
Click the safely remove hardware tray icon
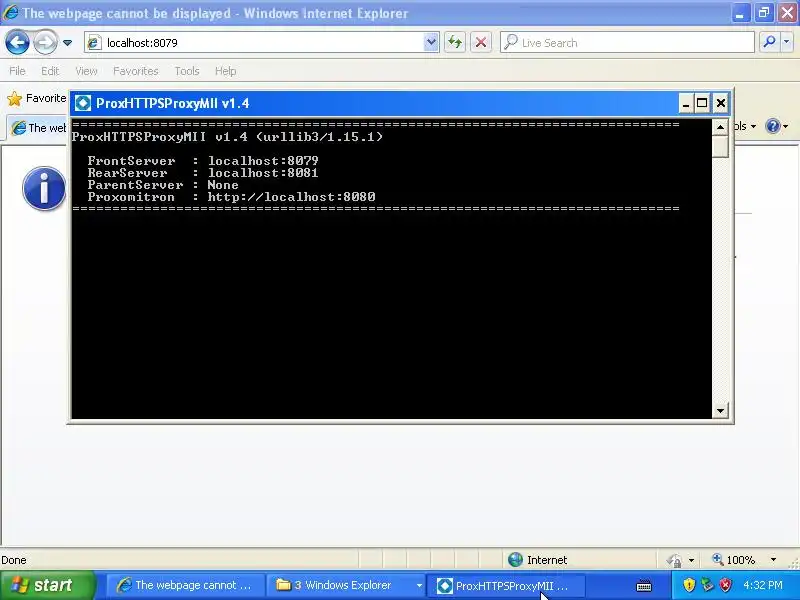click(707, 585)
